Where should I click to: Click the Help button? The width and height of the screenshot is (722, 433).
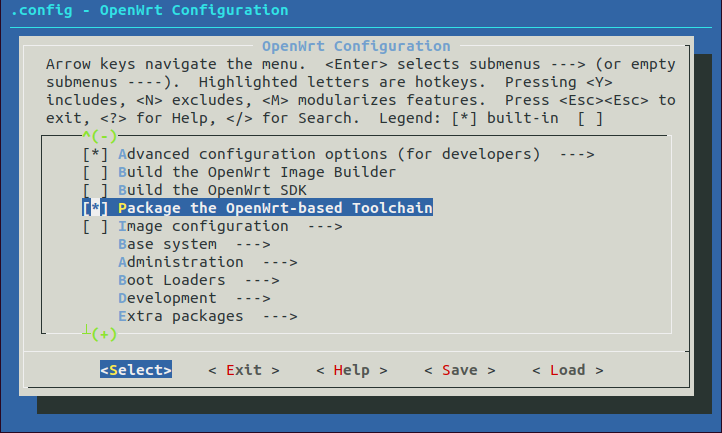coord(352,370)
